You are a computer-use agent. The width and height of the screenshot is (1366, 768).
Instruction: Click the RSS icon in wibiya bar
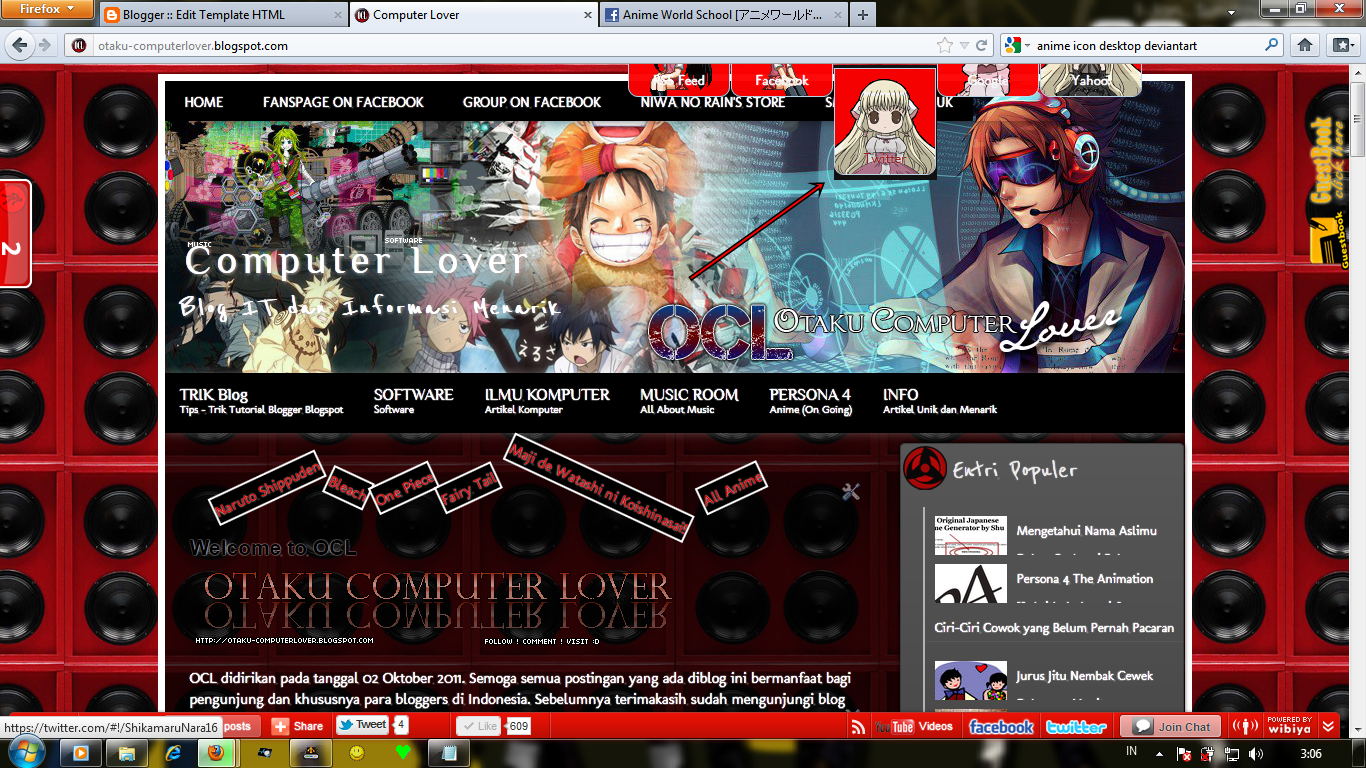click(858, 727)
